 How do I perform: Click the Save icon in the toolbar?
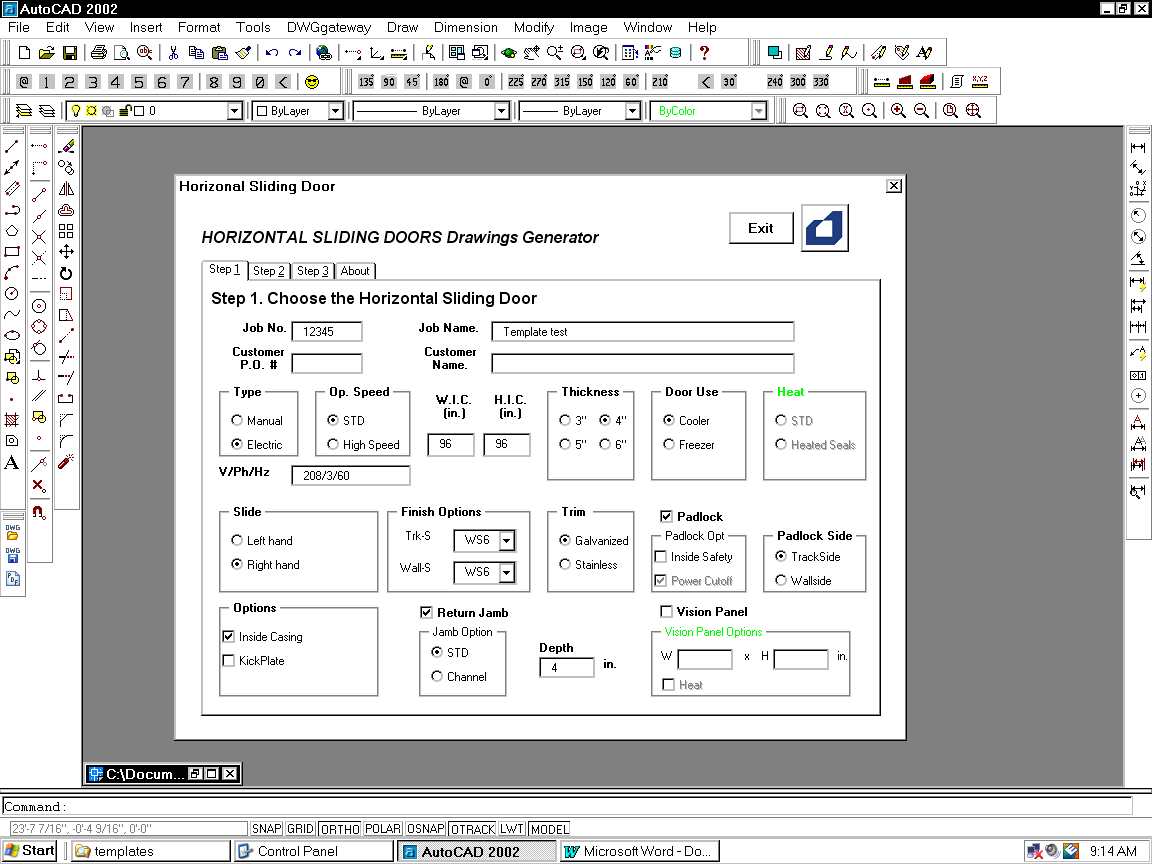70,53
